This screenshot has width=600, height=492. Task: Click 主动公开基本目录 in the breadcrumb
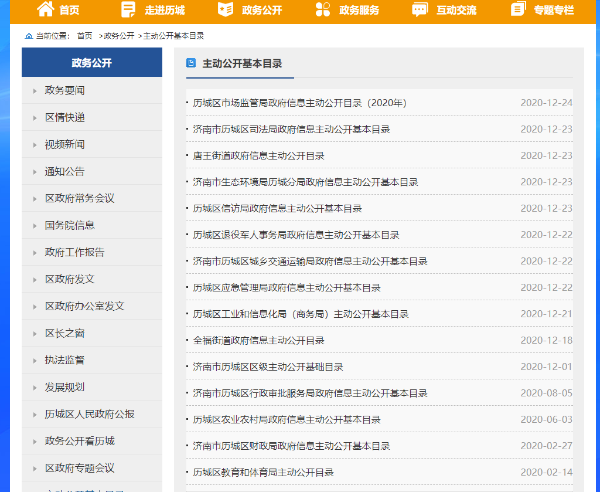point(173,36)
